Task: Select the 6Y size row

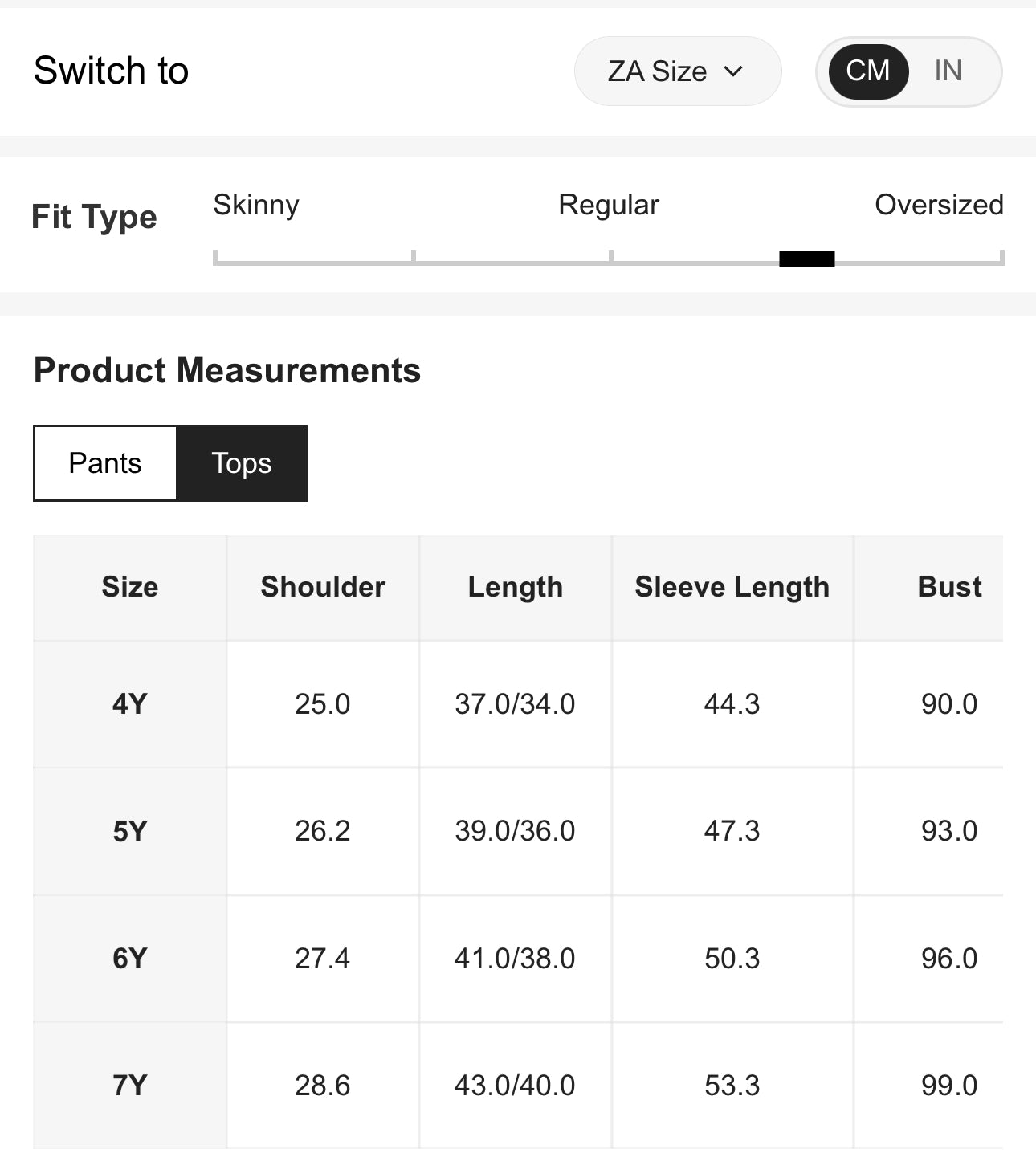Action: [130, 959]
